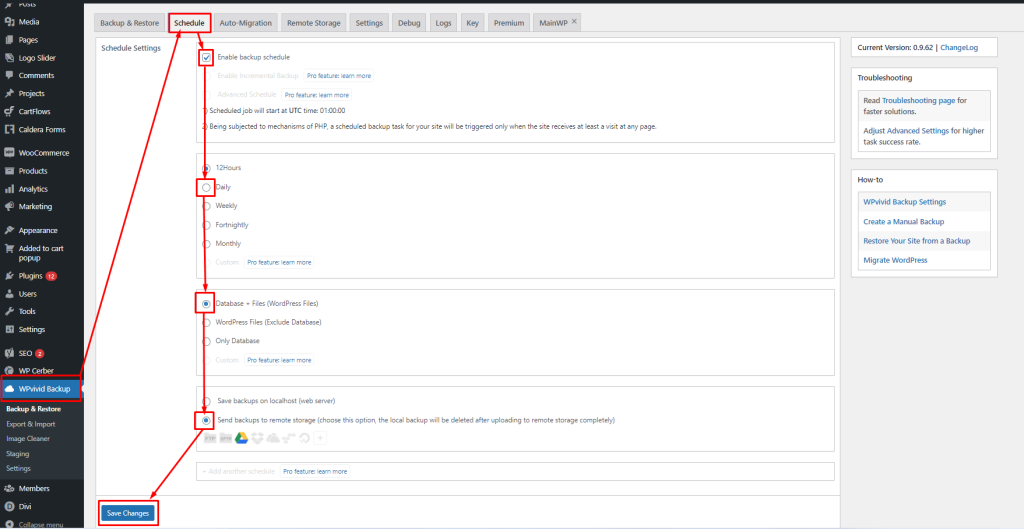
Task: Select the Google Drive remote storage icon
Action: pos(242,438)
